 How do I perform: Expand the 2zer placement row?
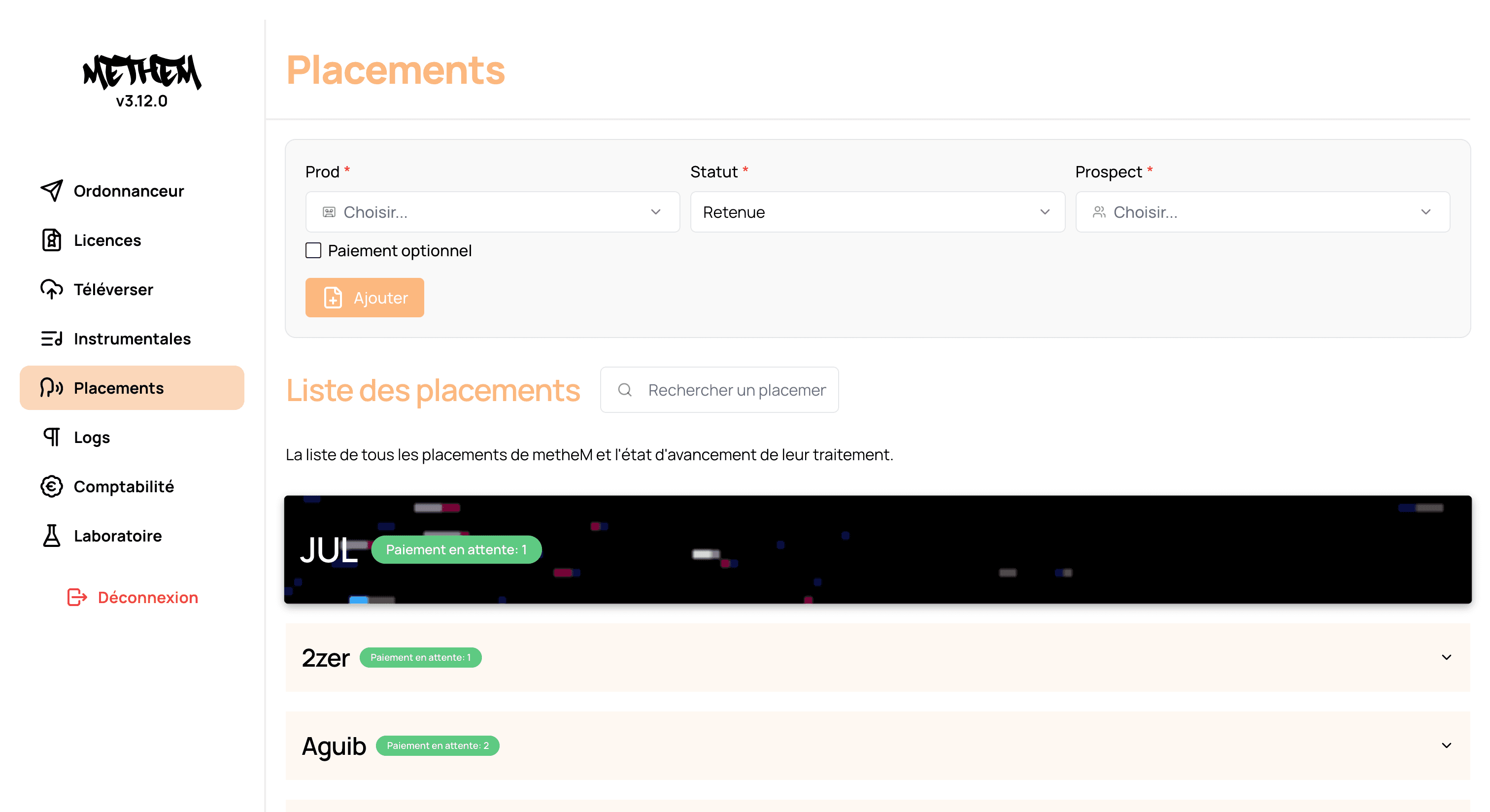click(1447, 657)
